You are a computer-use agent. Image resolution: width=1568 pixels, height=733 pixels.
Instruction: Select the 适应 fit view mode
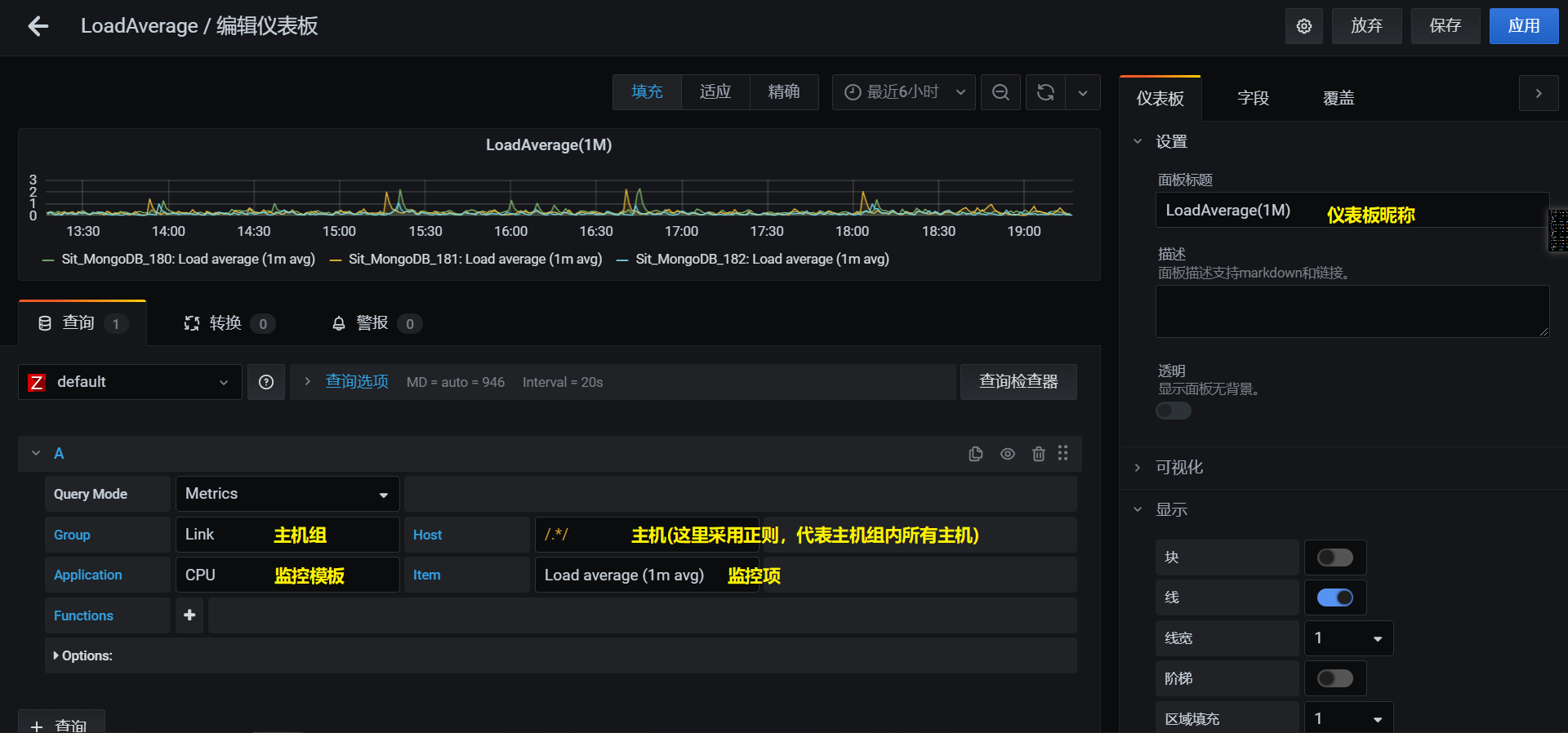click(x=715, y=92)
